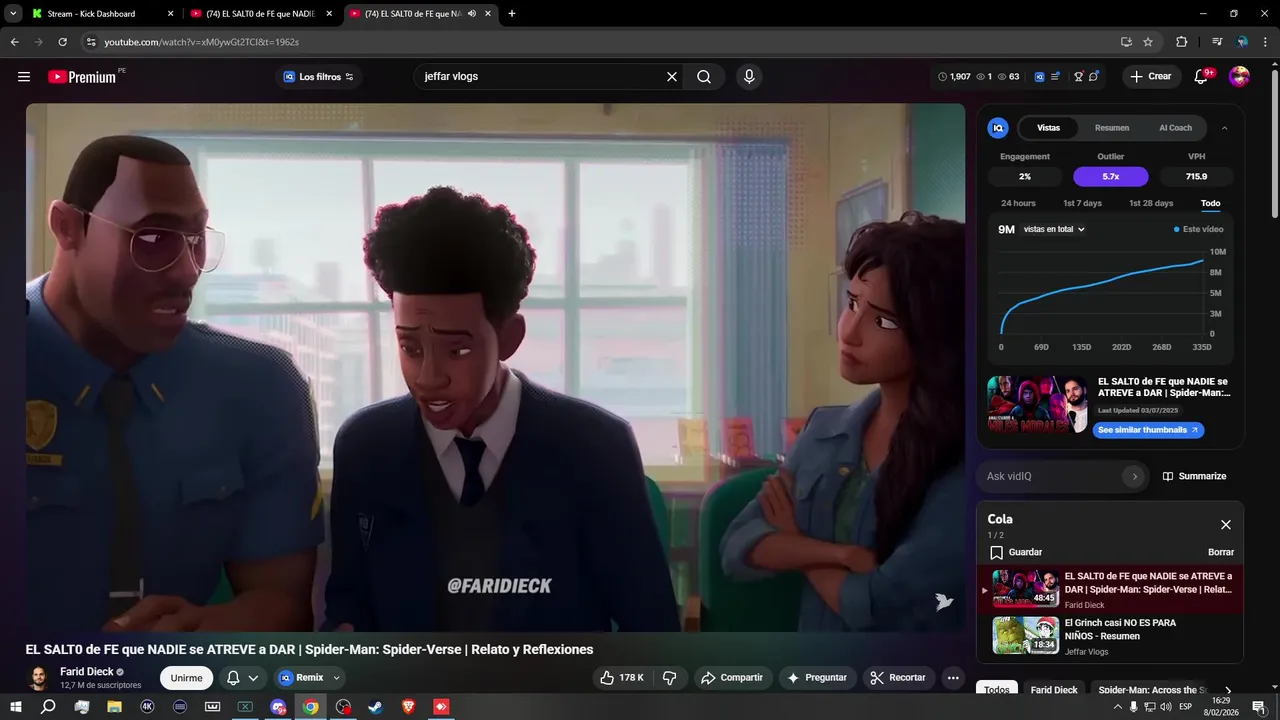Go to YouTube Premium home logo
Image resolution: width=1280 pixels, height=720 pixels.
(82, 77)
